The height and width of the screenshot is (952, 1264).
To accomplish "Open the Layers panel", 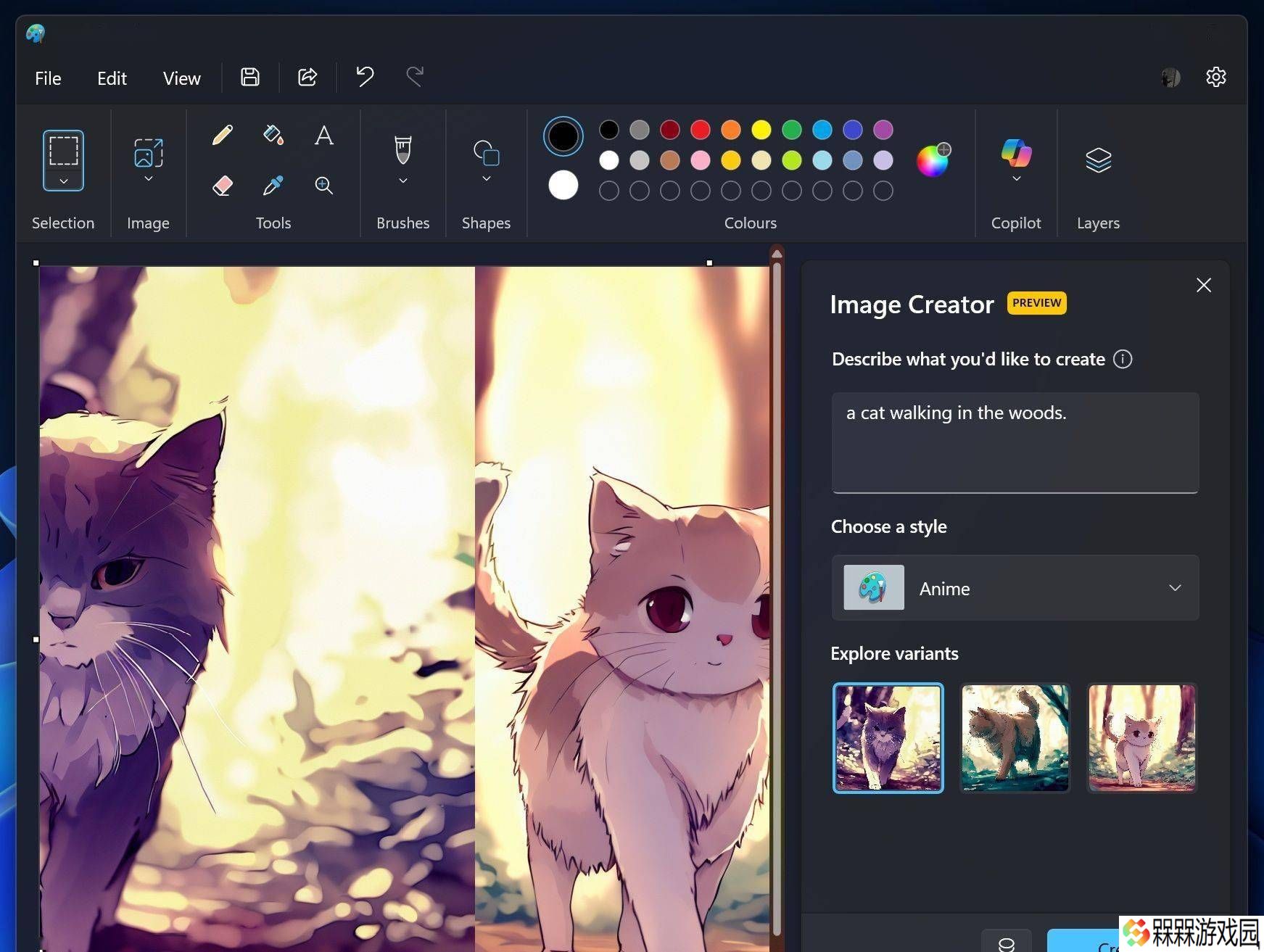I will click(x=1099, y=160).
